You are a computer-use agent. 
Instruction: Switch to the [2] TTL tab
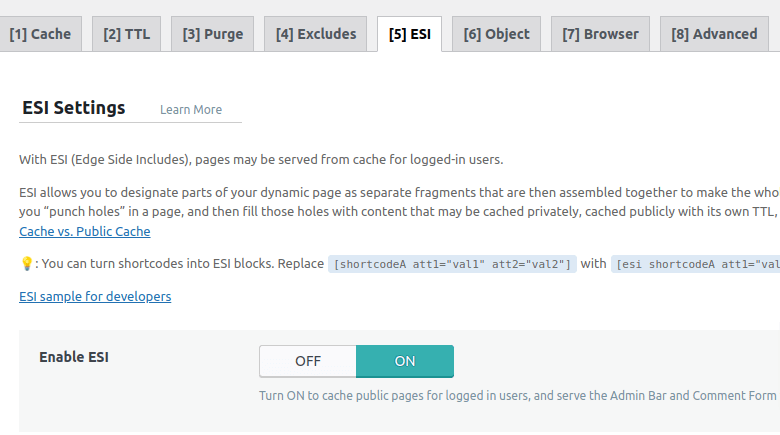coord(126,34)
